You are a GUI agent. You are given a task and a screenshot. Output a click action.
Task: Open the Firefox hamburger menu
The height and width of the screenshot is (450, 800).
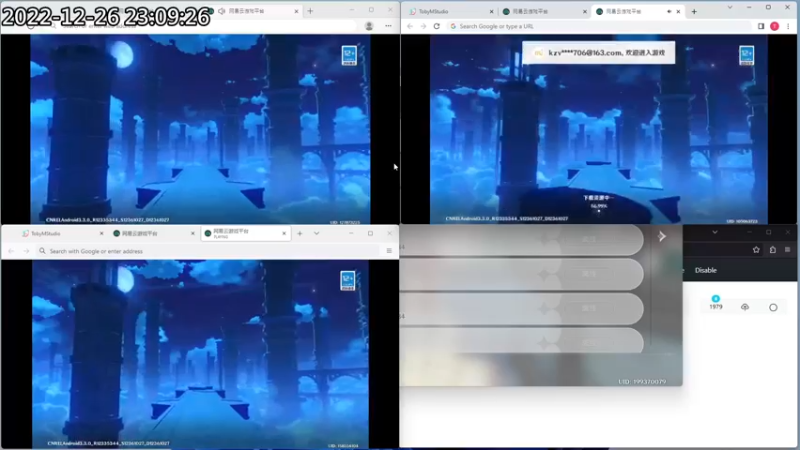389,251
